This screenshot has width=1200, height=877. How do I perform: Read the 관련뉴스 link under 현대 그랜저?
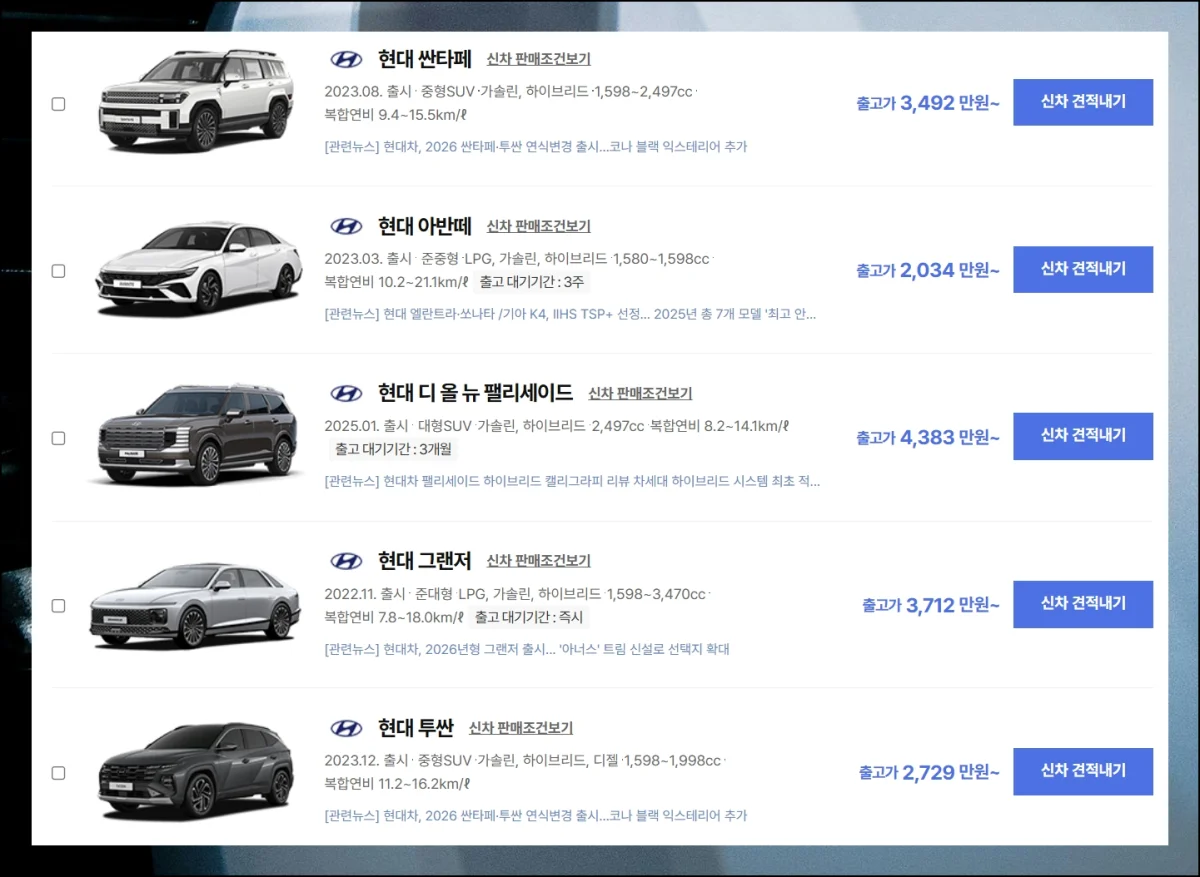pos(527,649)
